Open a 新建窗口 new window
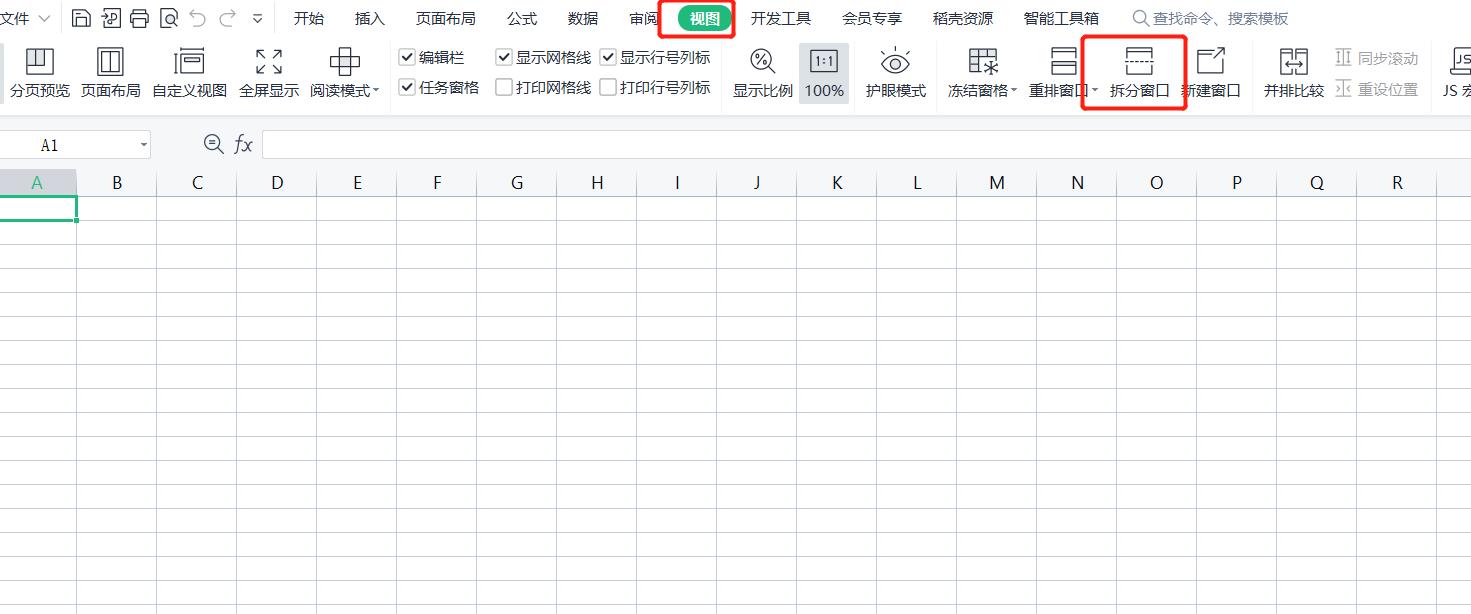Screen dimensions: 1471x614 [1213, 72]
